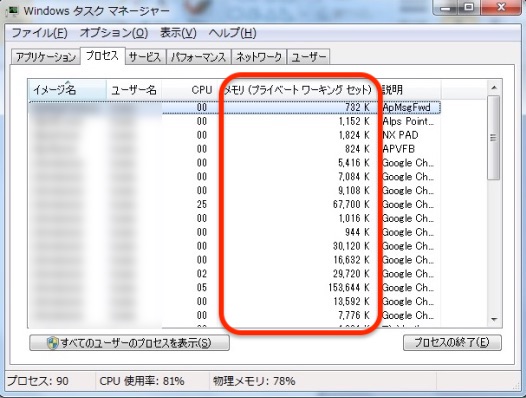
Task: Select the row with 13,592 K memory
Action: (235, 302)
